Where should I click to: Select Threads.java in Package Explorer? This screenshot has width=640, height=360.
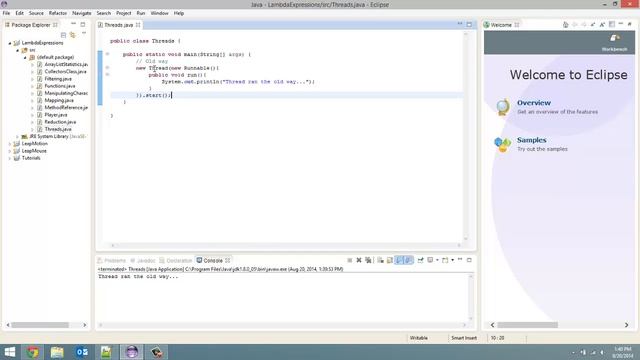click(58, 129)
